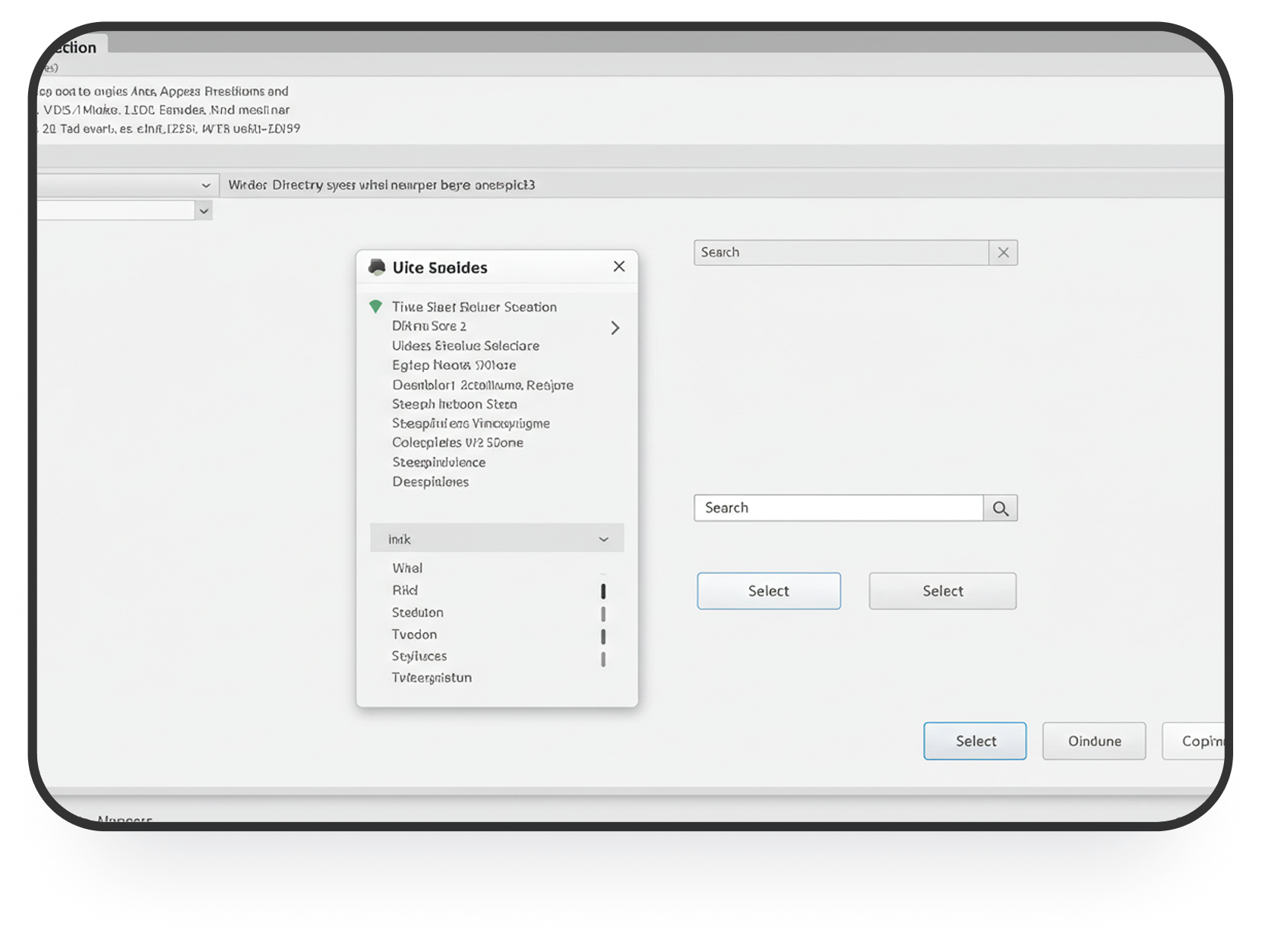Image resolution: width=1262 pixels, height=952 pixels.
Task: Clear the top search field using its X icon
Action: [1004, 252]
